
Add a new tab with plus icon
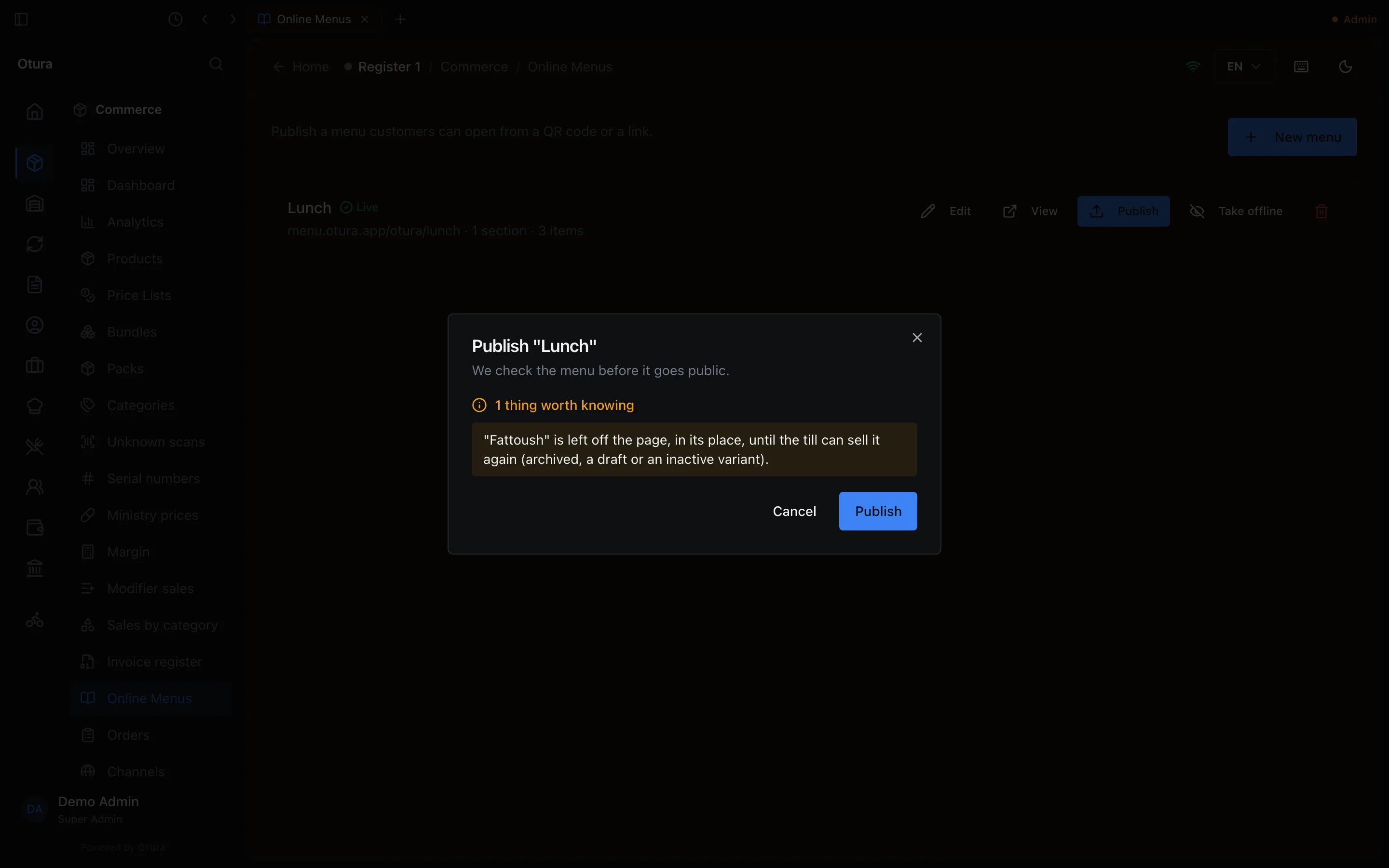[x=401, y=19]
